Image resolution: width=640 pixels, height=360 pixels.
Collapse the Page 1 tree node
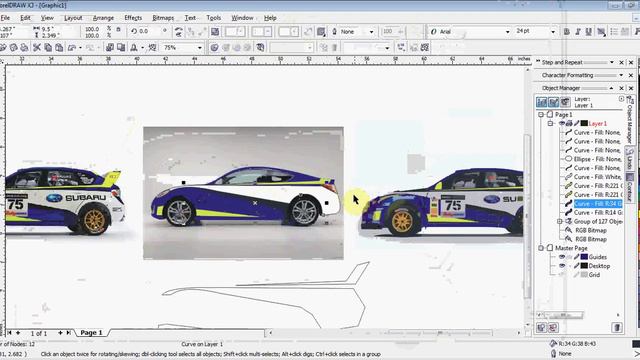click(x=541, y=115)
